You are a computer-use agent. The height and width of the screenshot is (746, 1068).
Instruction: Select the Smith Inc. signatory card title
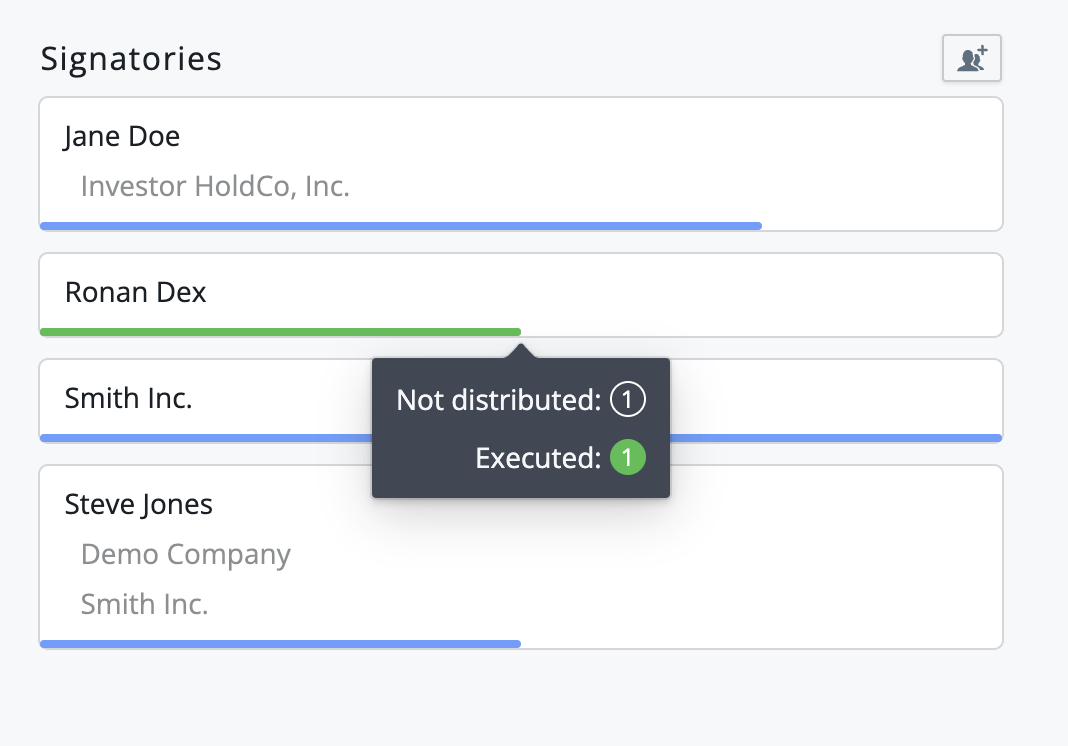[x=128, y=398]
